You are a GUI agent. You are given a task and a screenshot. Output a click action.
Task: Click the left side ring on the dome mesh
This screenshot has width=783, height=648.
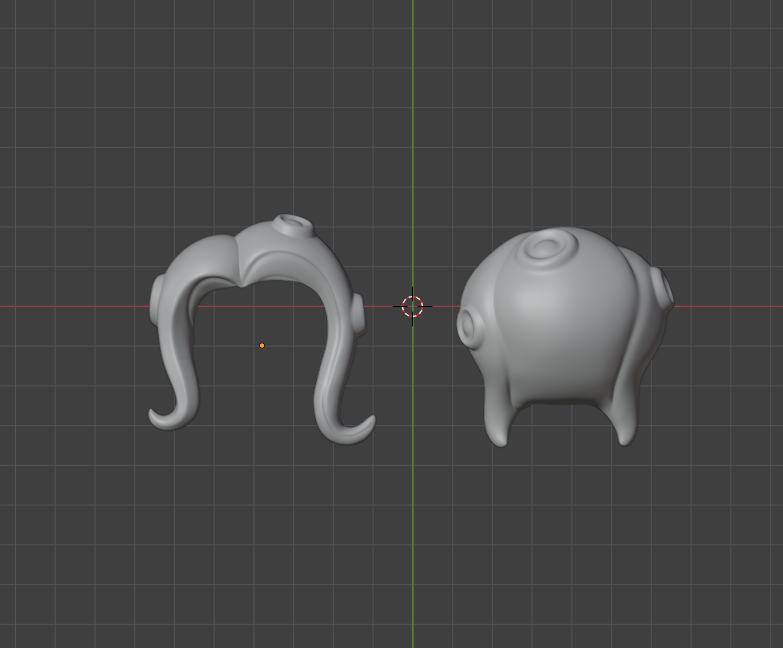point(471,324)
